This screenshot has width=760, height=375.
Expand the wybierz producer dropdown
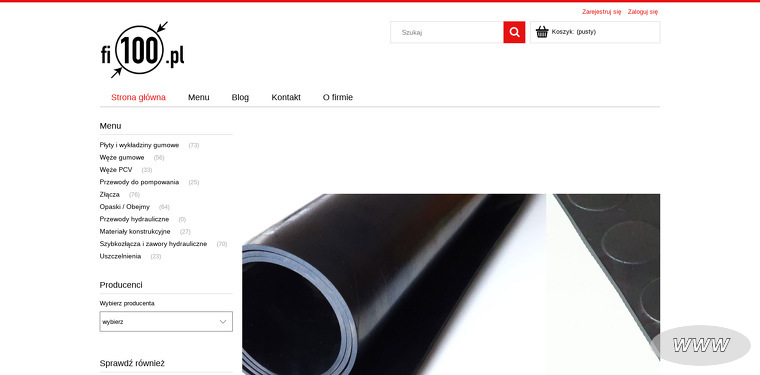tap(166, 321)
